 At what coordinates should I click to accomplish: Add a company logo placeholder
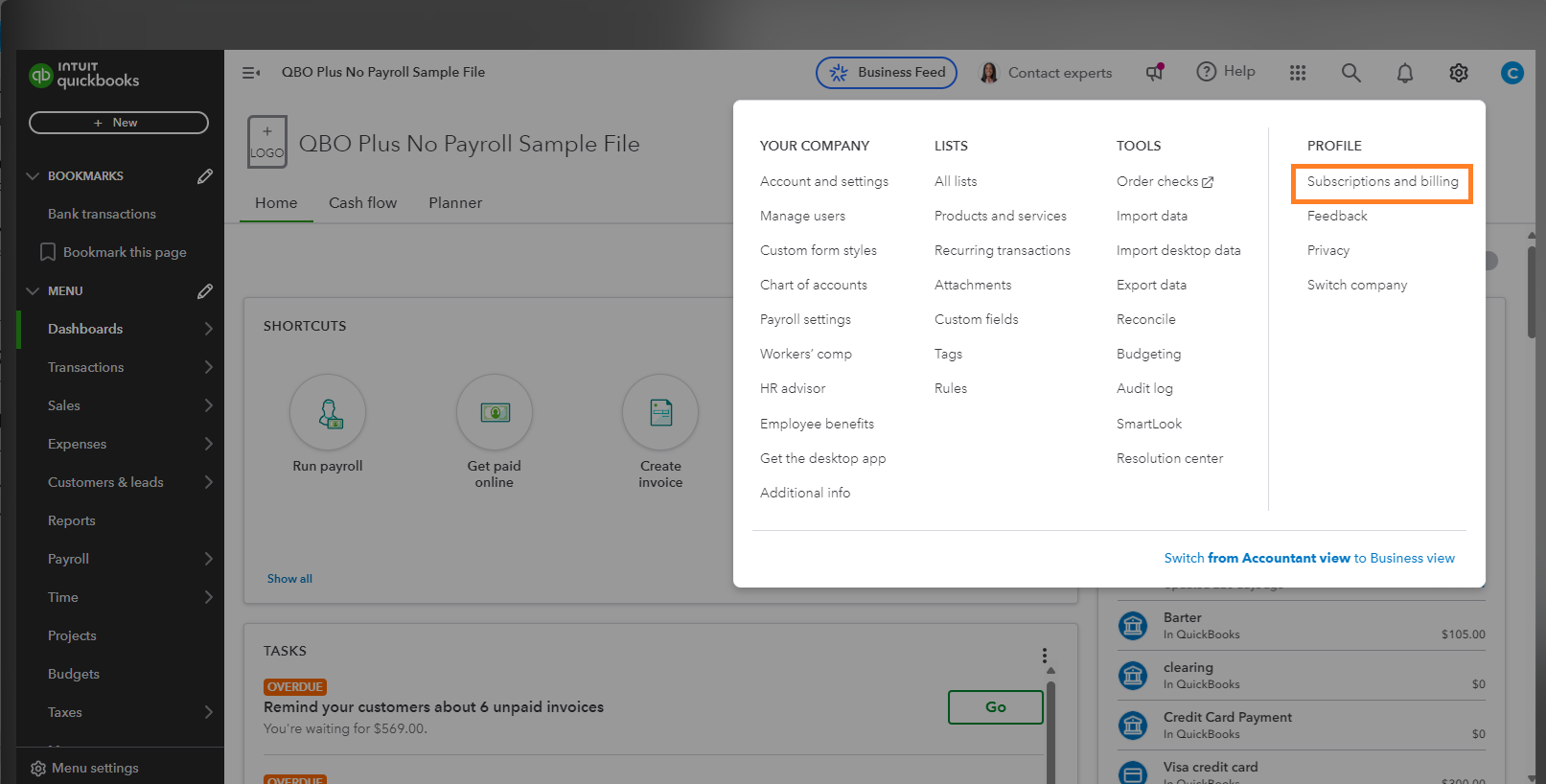click(x=267, y=142)
